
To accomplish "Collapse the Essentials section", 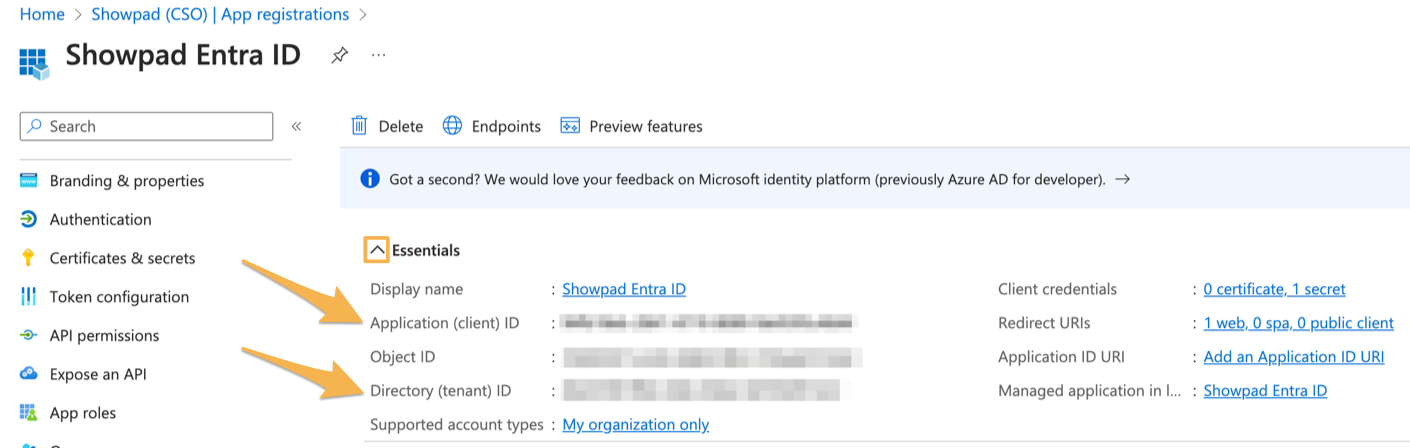I will pos(376,250).
